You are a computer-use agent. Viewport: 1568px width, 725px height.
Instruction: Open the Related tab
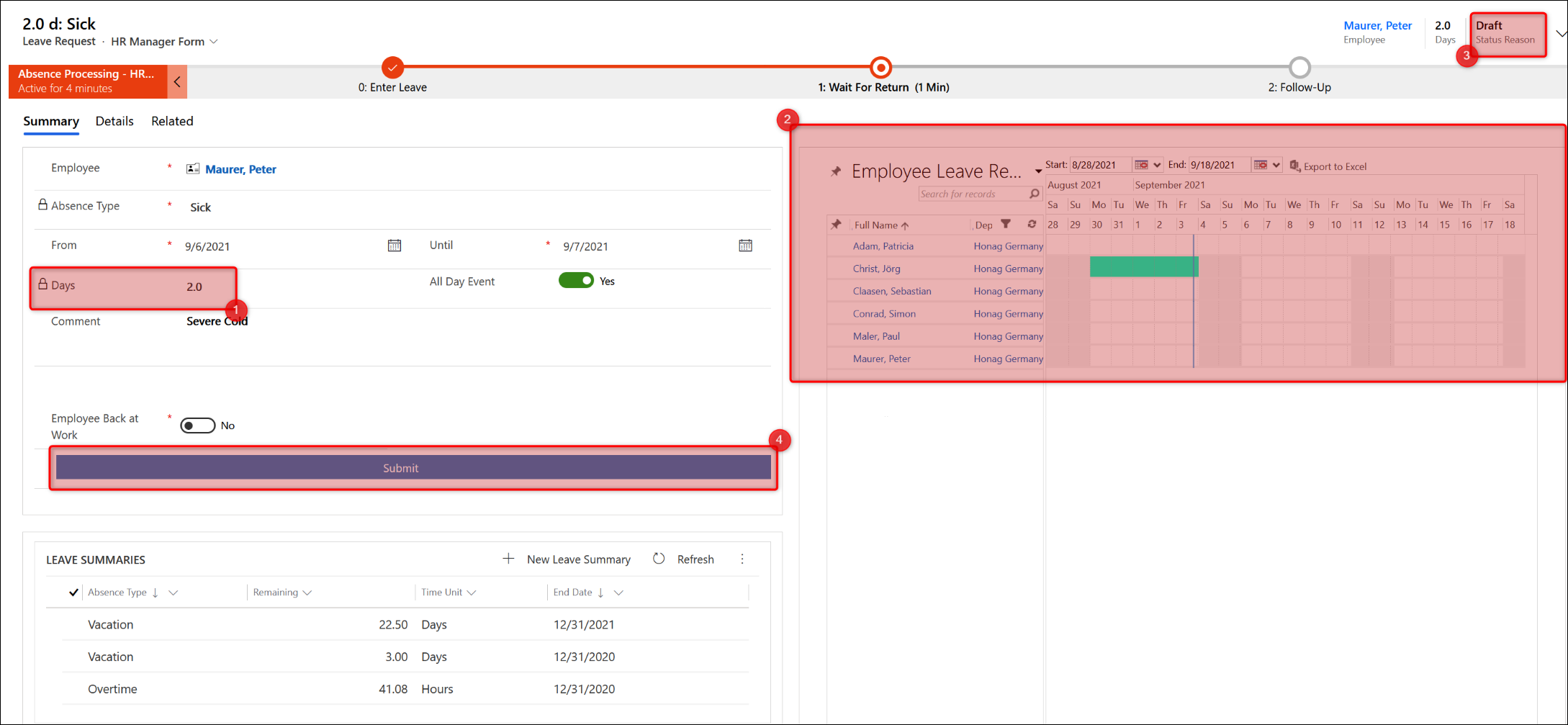pos(172,121)
